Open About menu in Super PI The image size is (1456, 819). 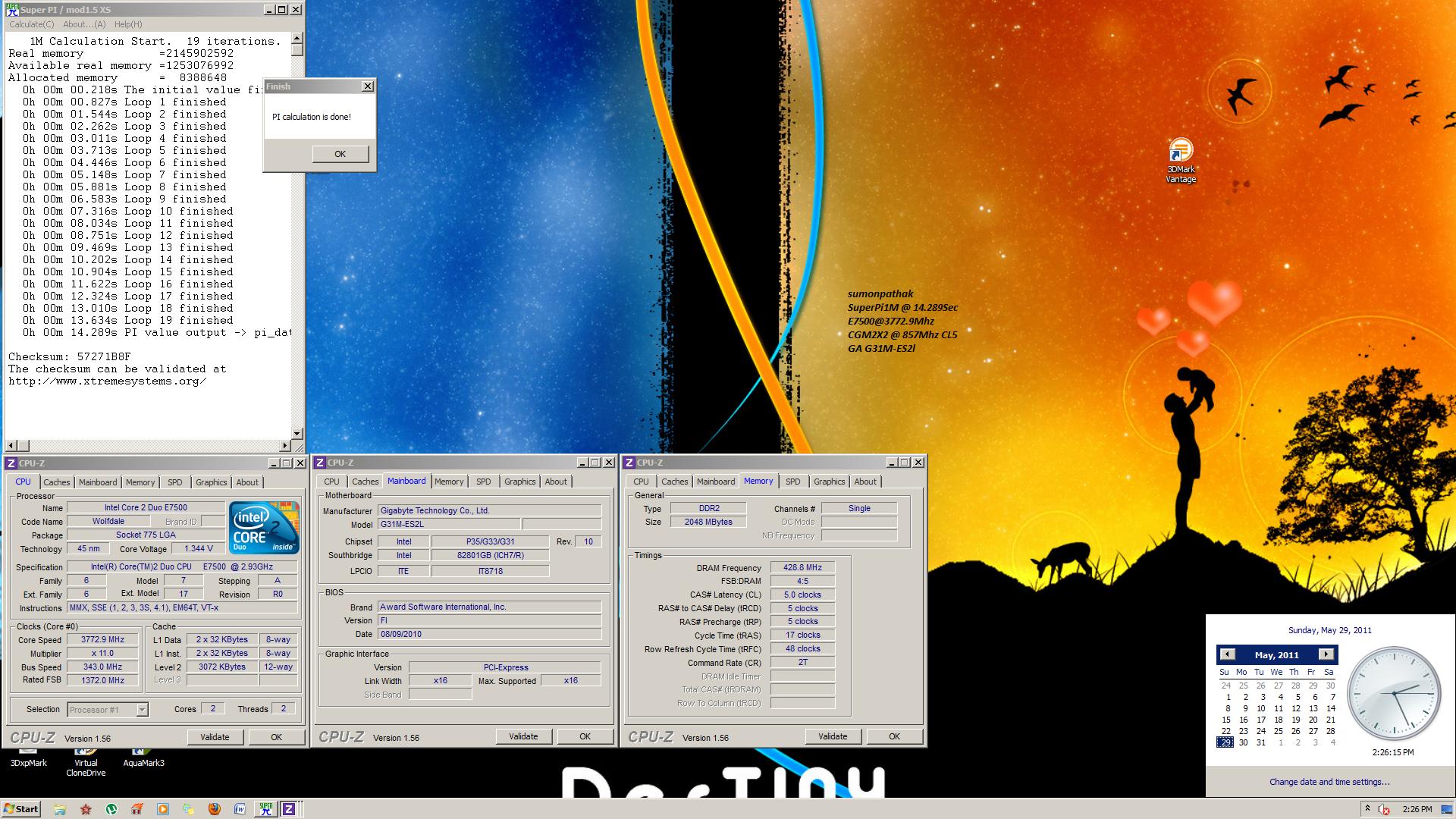pyautogui.click(x=84, y=24)
